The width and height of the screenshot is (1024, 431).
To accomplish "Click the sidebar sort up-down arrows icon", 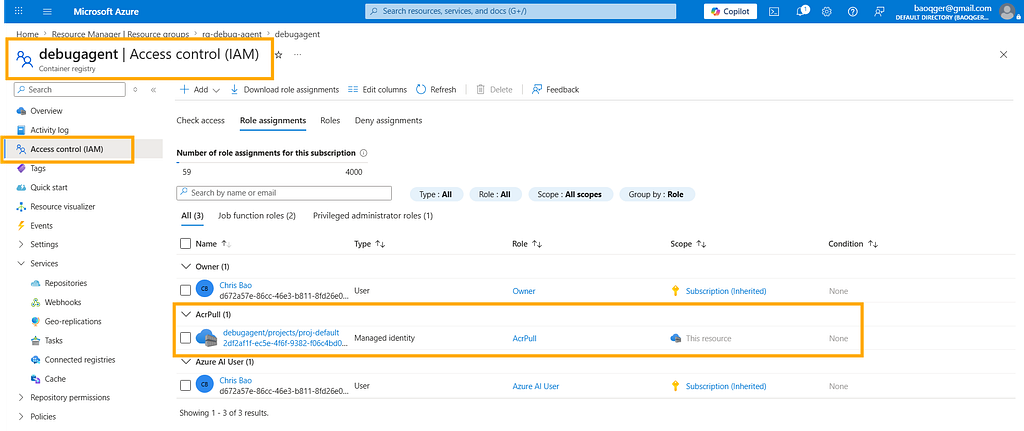I will [135, 89].
